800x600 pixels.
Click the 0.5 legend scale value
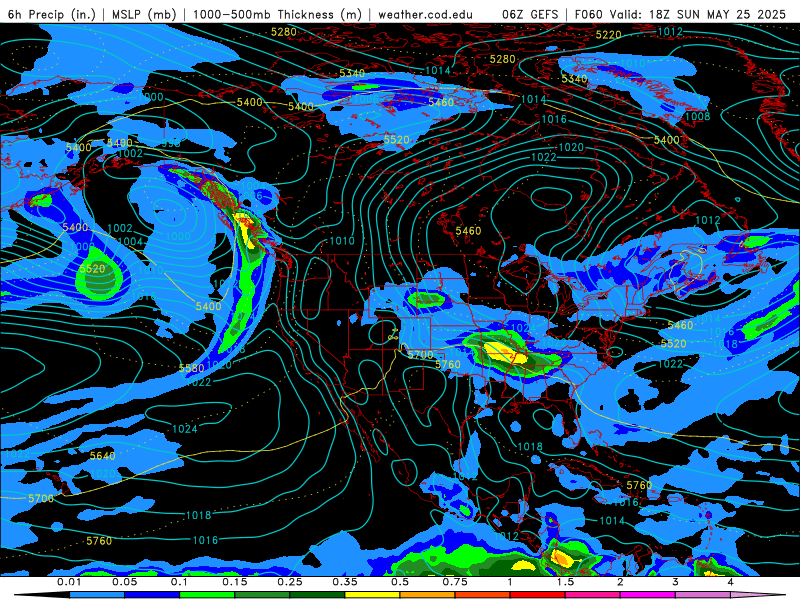click(x=400, y=582)
